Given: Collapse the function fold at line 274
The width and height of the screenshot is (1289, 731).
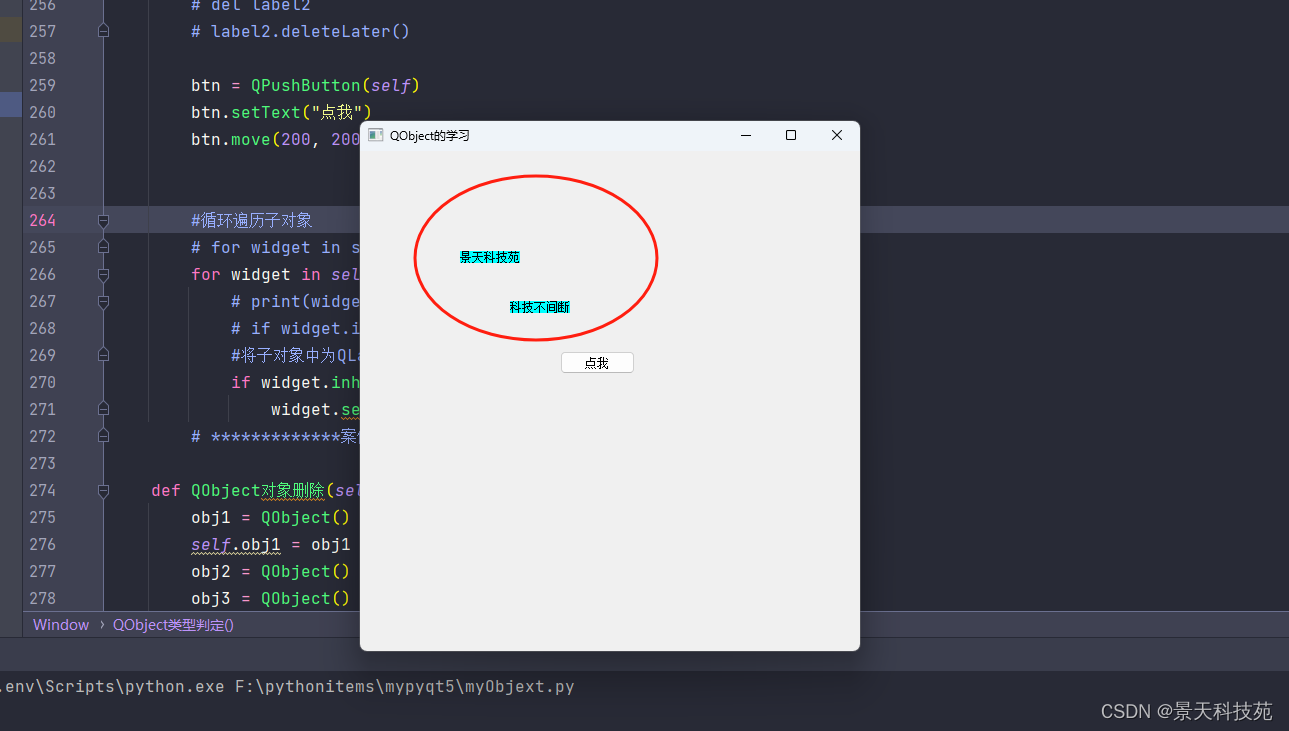Looking at the screenshot, I should click(x=103, y=490).
